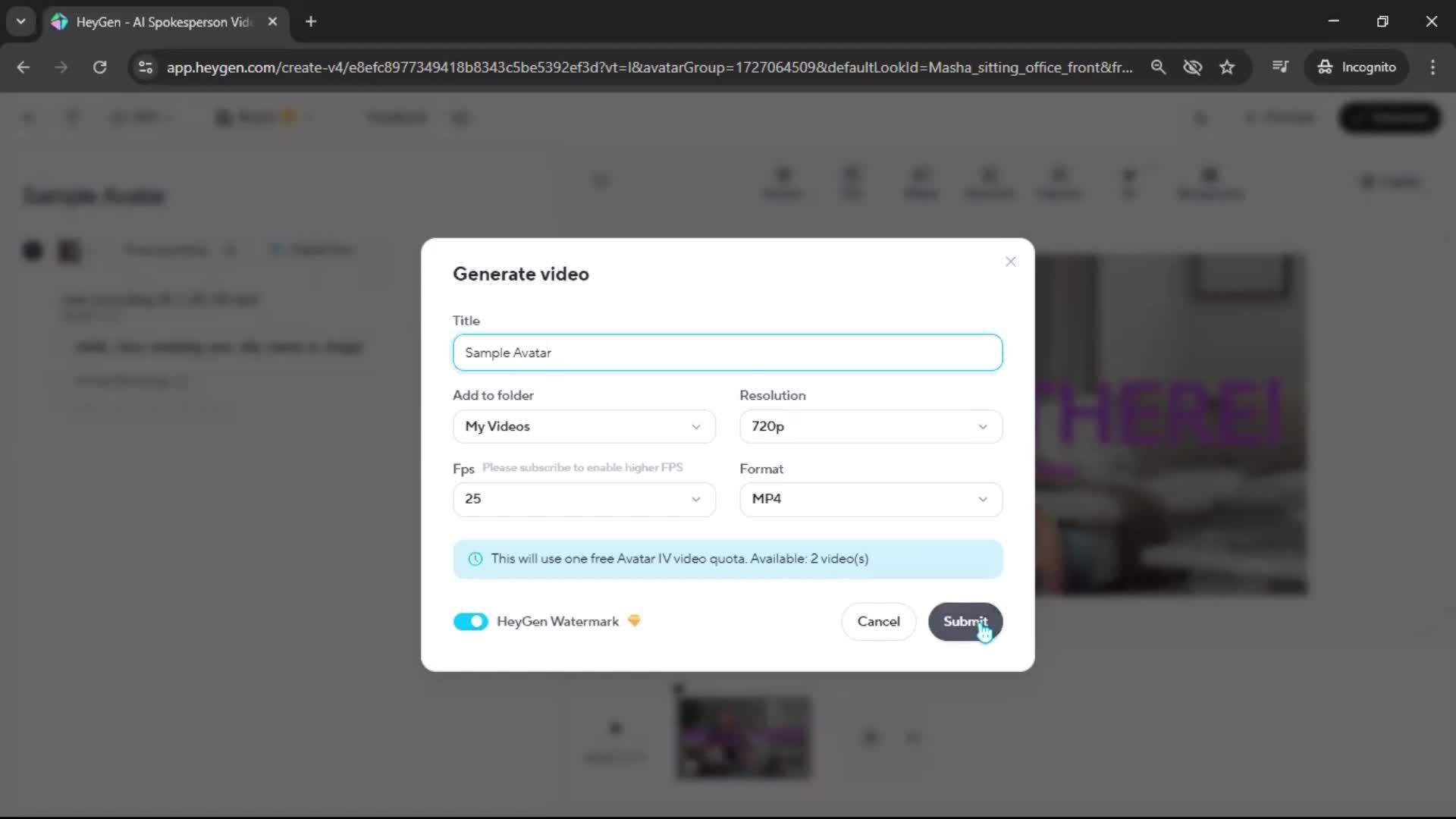1456x819 pixels.
Task: Toggle the HeyGen Watermark switch
Action: pyautogui.click(x=470, y=622)
